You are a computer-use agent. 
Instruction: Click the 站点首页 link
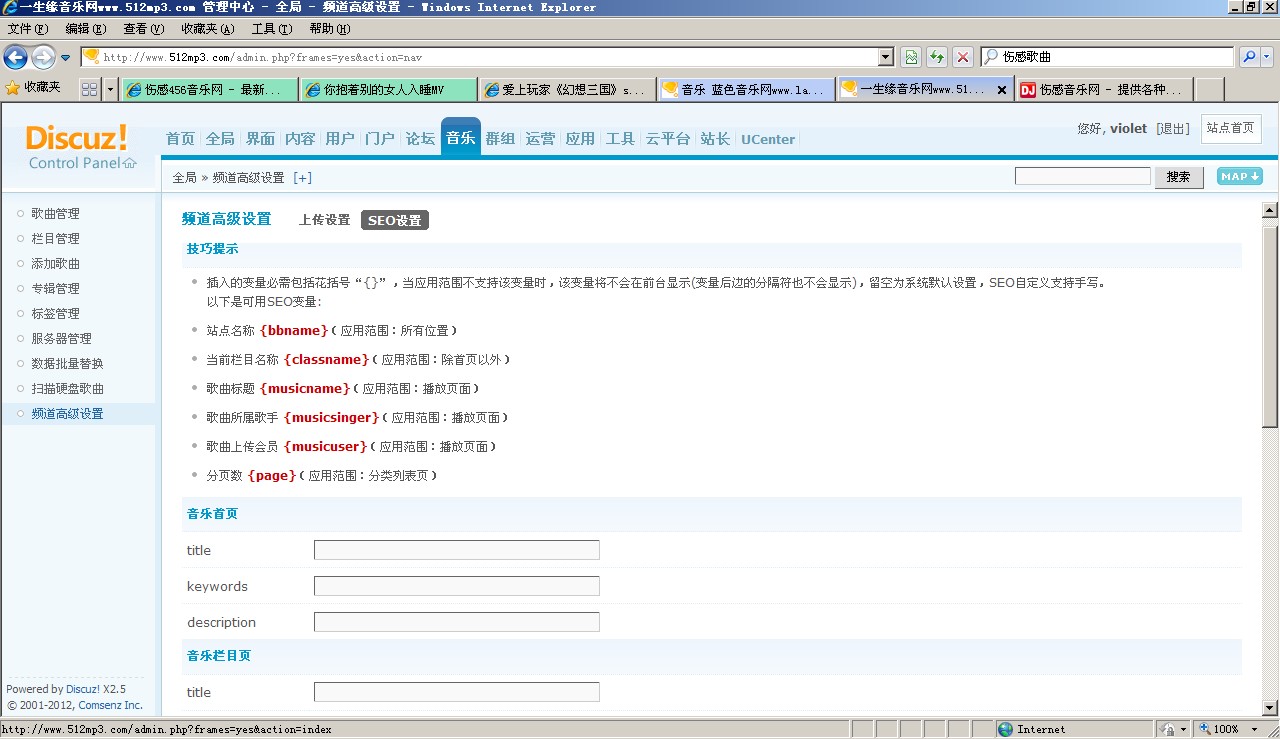tap(1231, 128)
